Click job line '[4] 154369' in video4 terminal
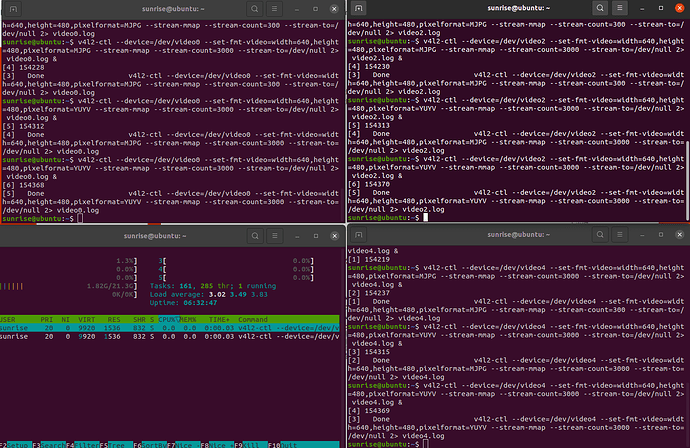Viewport: 690px width, 448px height. [369, 411]
